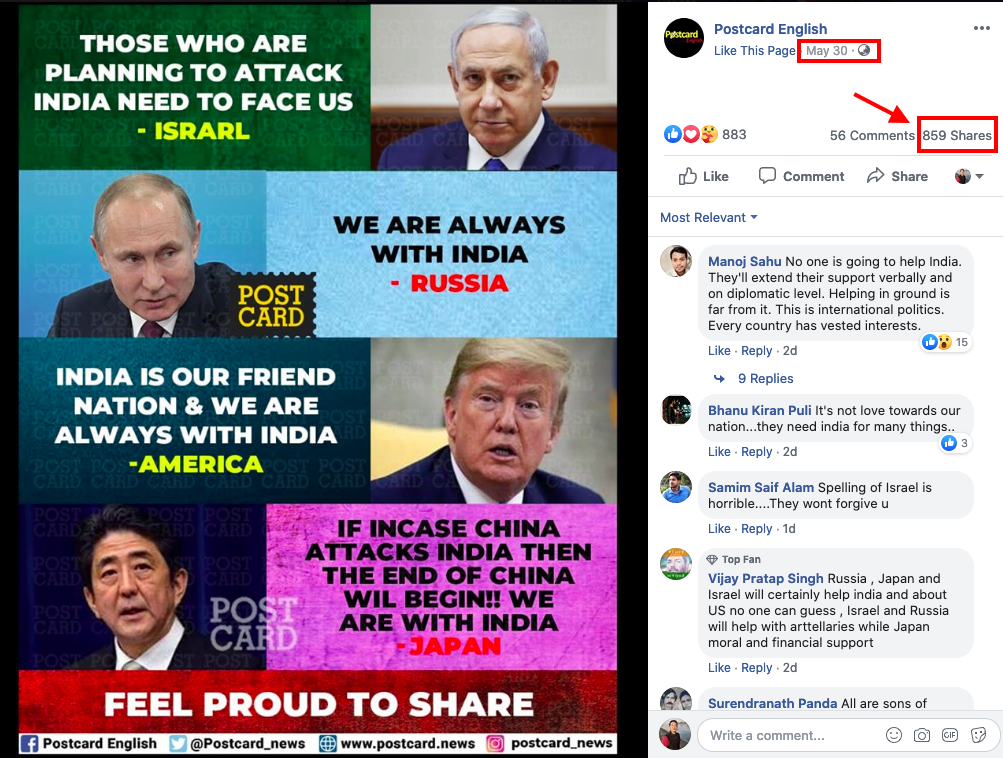1003x758 pixels.
Task: View the 859 Shares list
Action: (956, 135)
